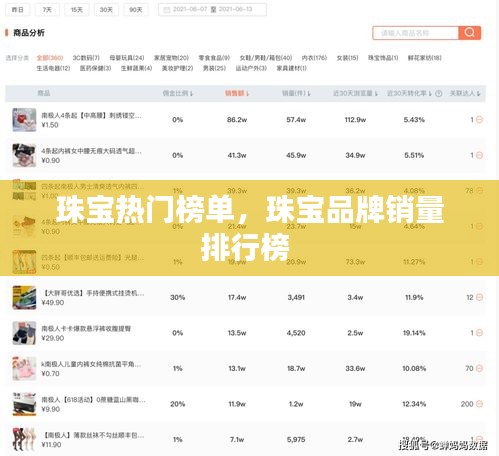
Task: Sort by 销量(件) column arrow
Action: (309, 94)
